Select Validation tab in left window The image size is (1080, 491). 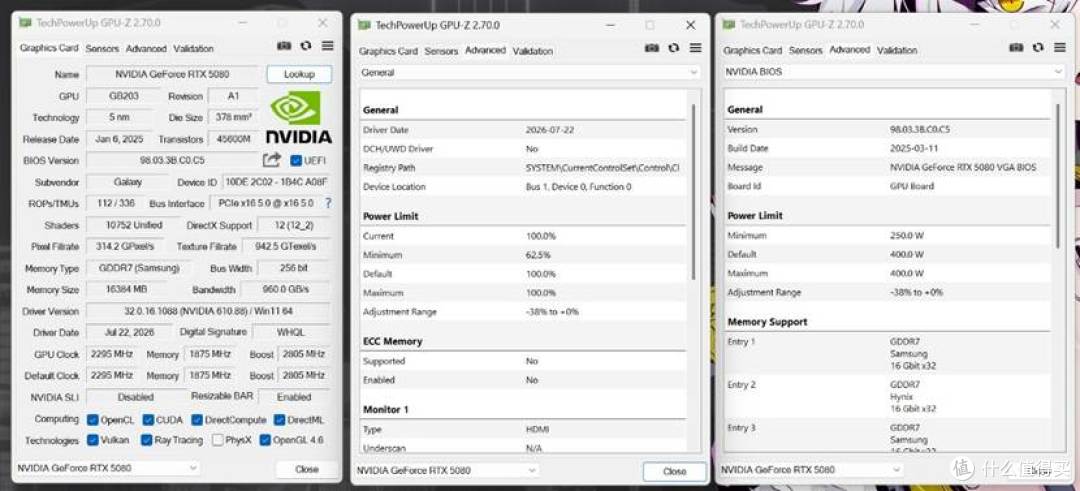(193, 49)
